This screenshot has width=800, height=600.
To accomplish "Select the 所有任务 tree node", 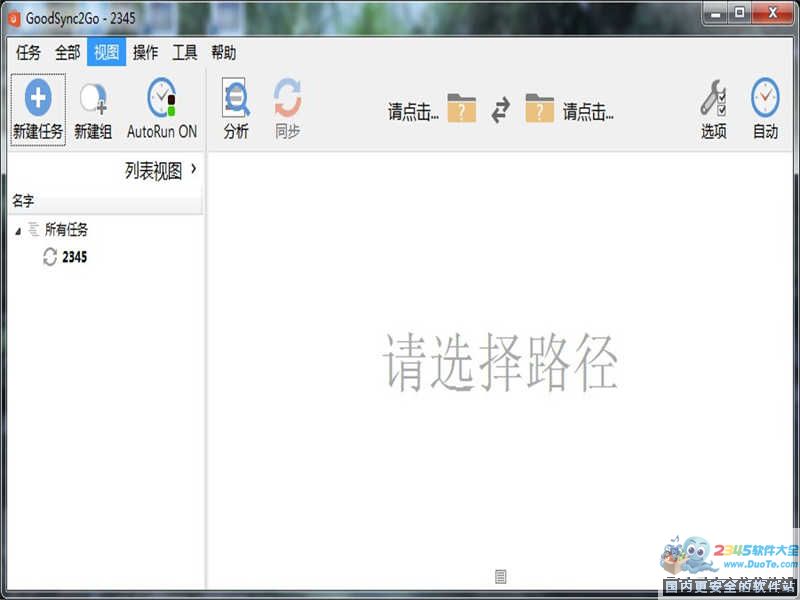I will coord(66,230).
